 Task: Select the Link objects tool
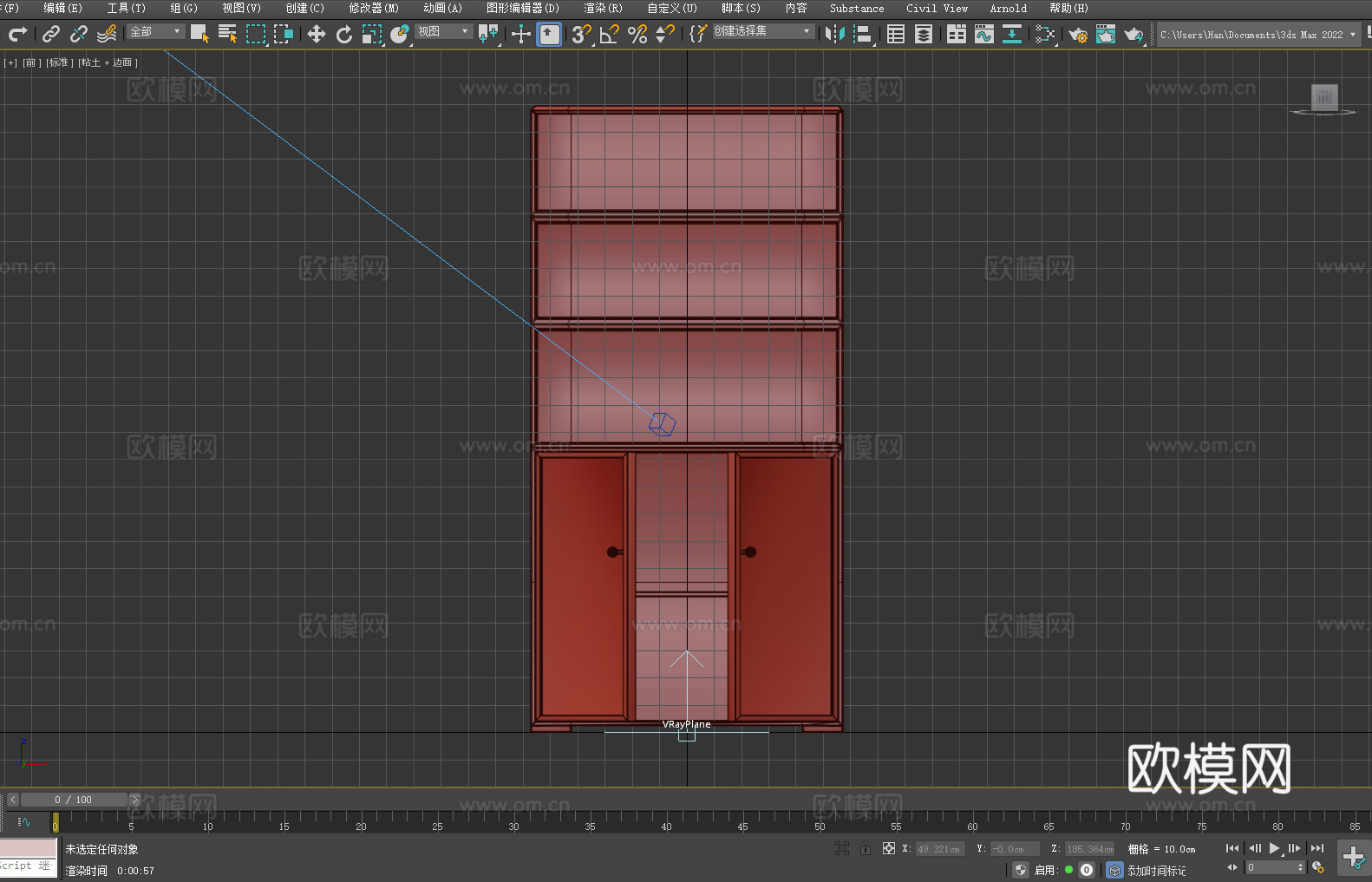click(x=51, y=34)
